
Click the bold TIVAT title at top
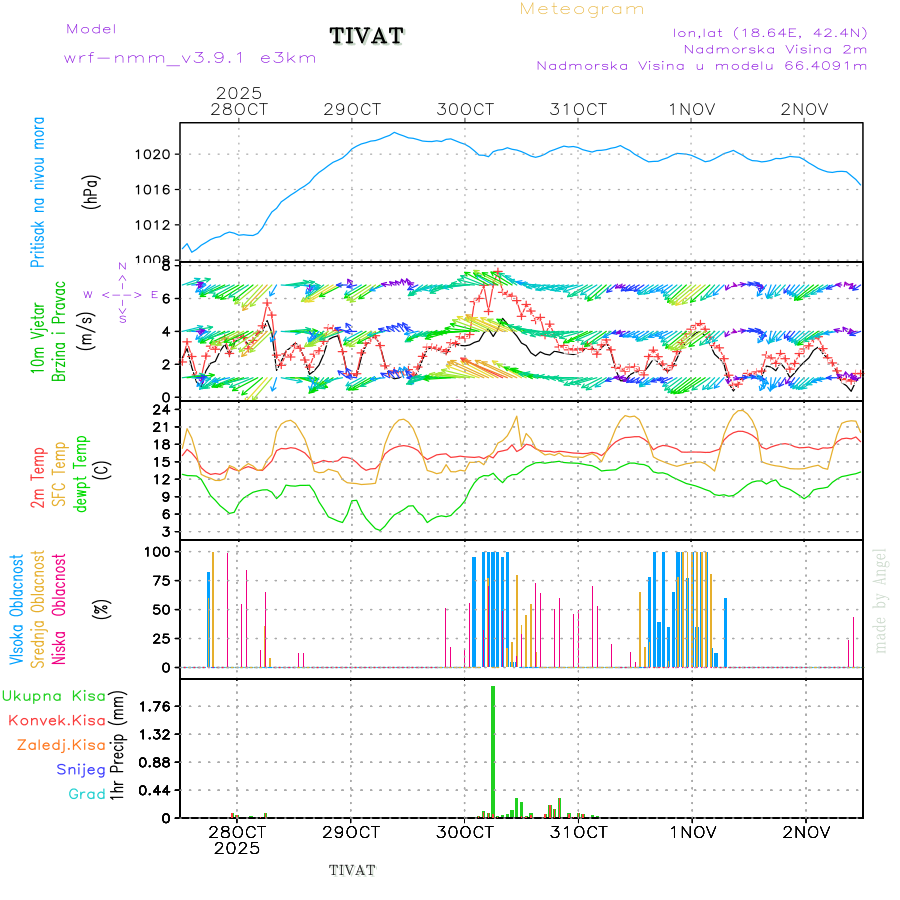coord(366,37)
